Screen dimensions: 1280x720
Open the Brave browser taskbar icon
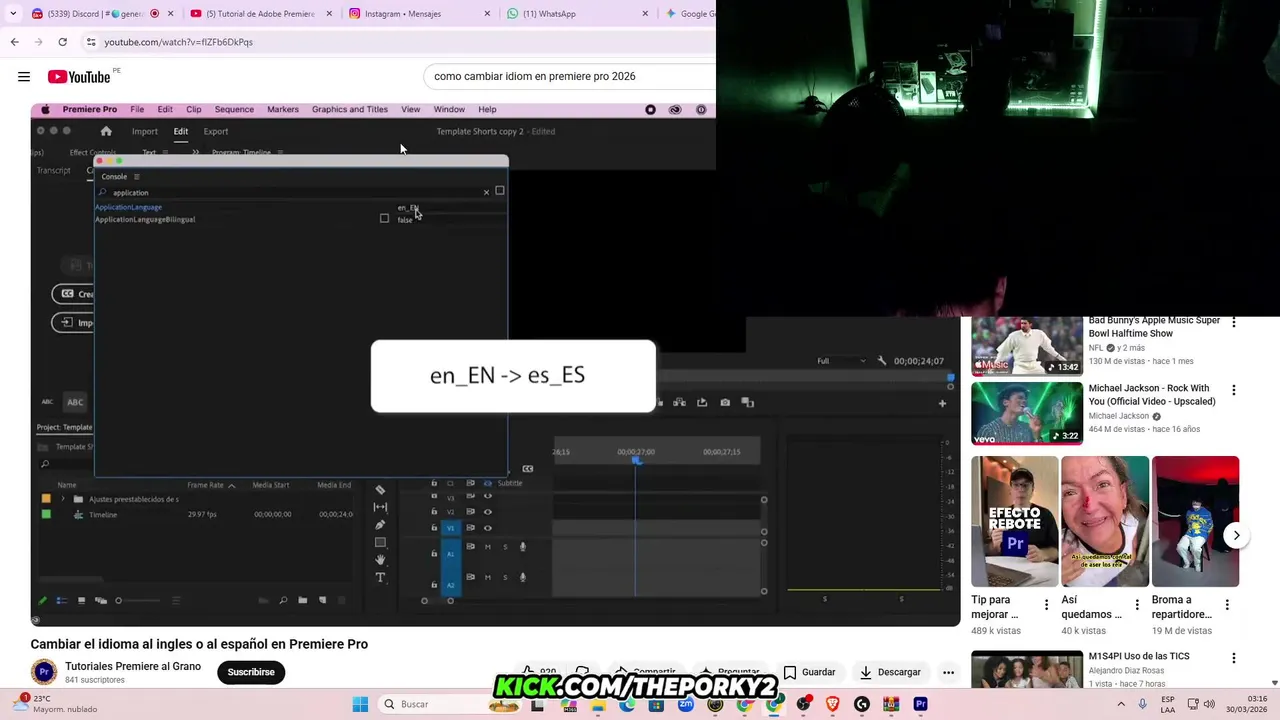(832, 704)
